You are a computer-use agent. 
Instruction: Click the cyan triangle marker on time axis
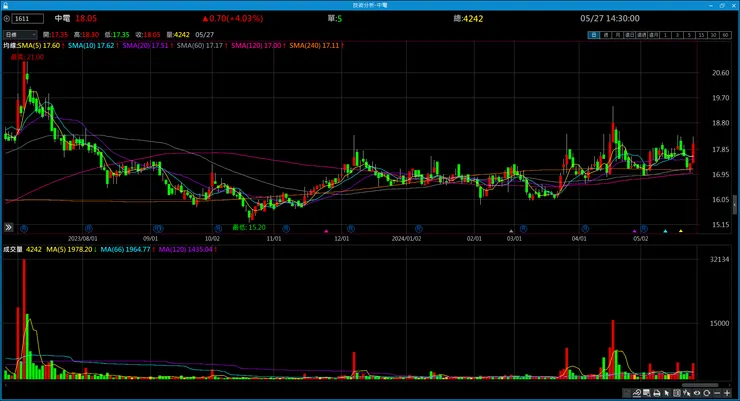pos(665,231)
